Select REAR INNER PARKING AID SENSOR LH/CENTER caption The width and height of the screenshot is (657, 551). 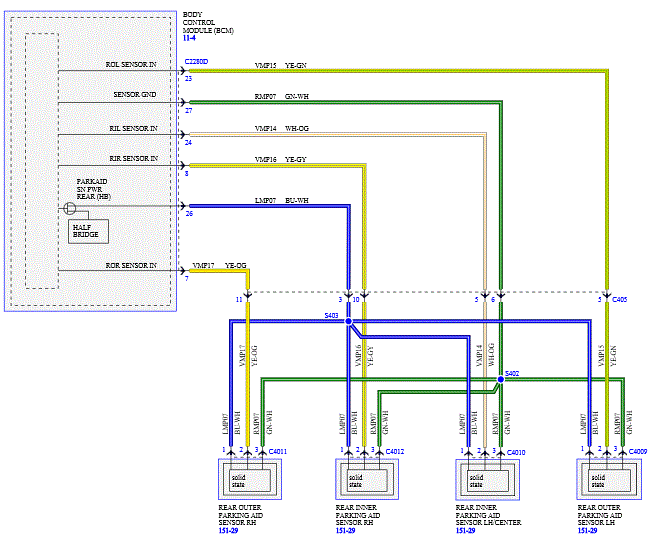point(489,515)
